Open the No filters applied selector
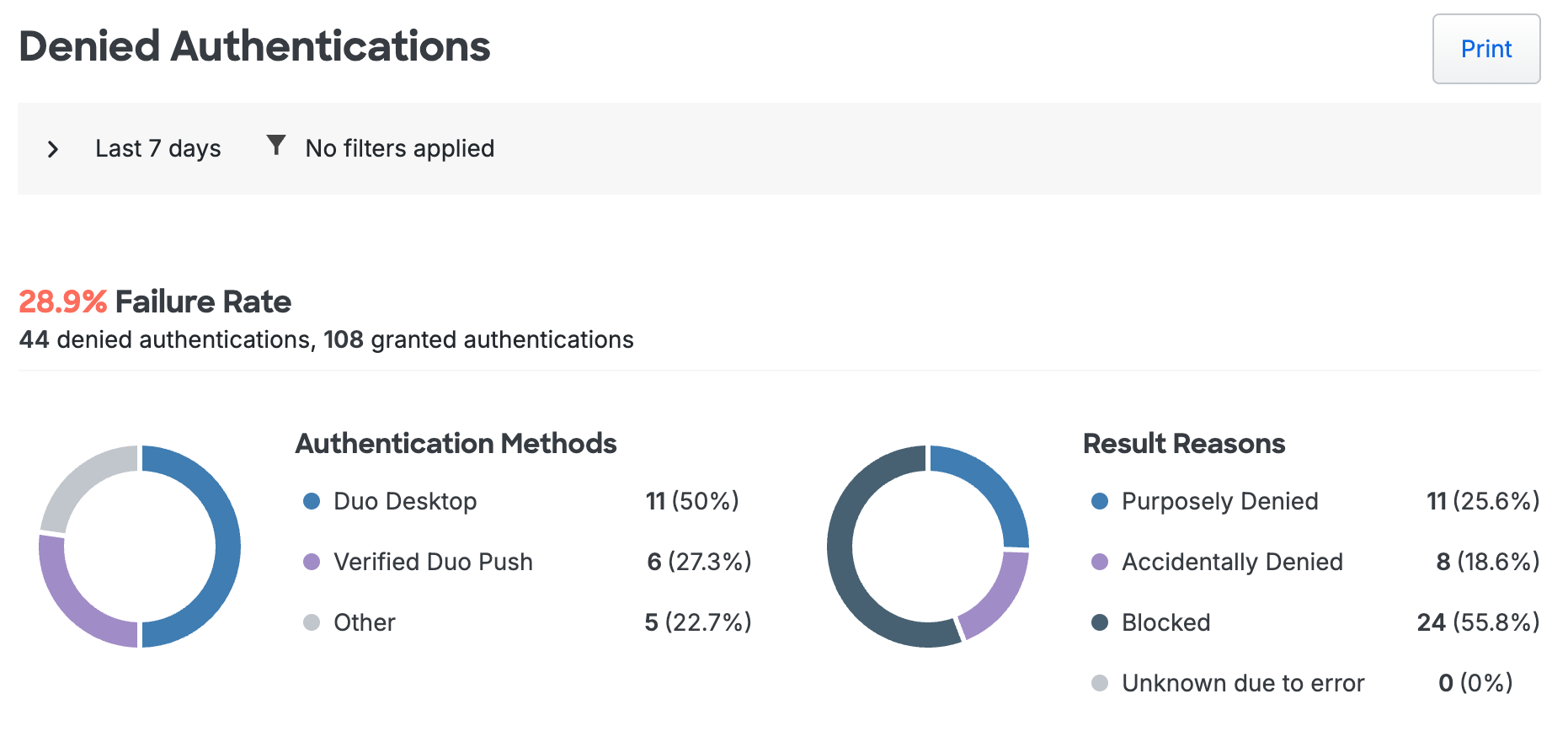 (x=399, y=149)
